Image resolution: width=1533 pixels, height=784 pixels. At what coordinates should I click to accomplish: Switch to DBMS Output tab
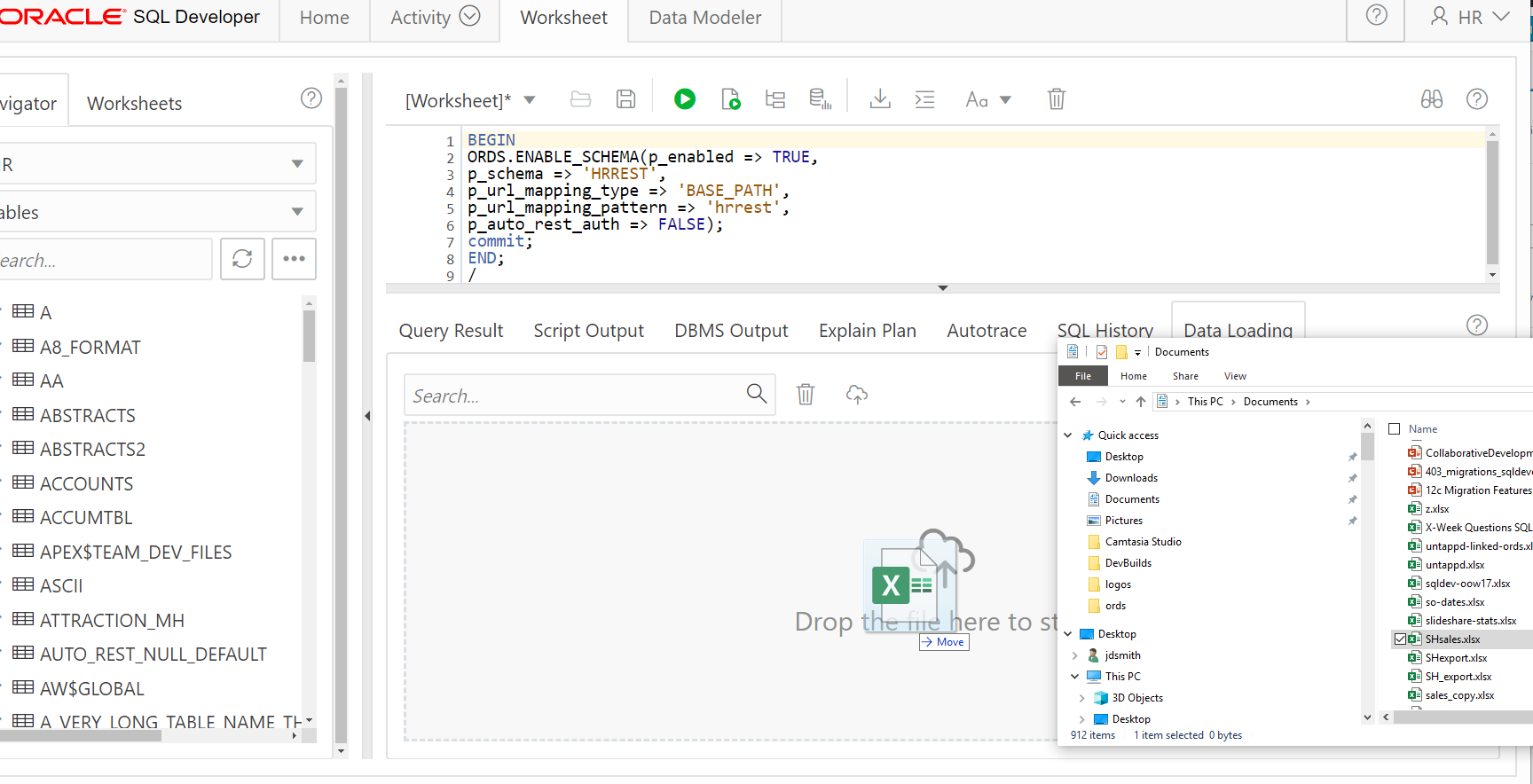click(731, 331)
